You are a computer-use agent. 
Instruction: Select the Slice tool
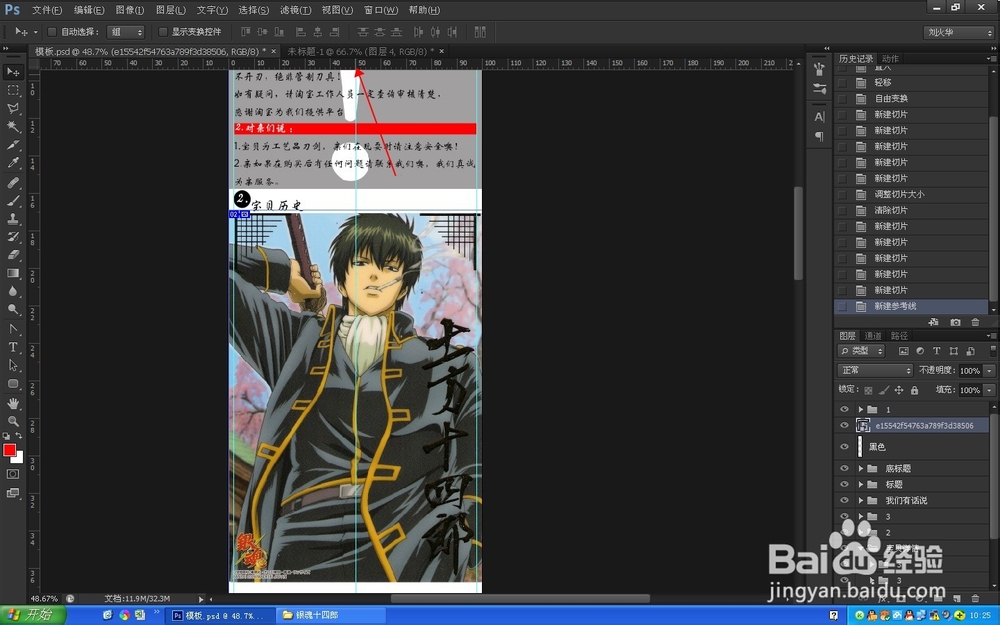13,145
